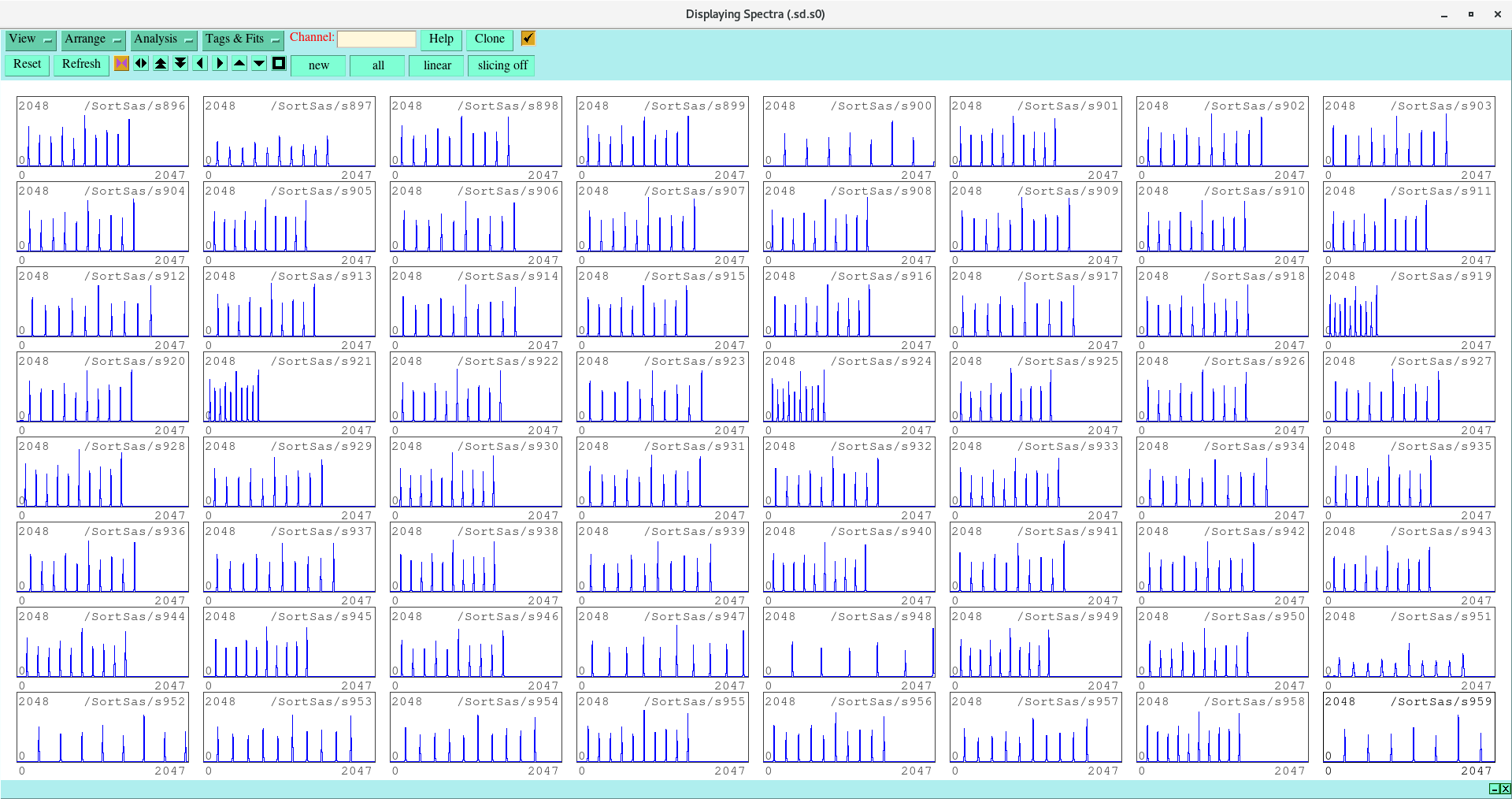Screen dimensions: 1512x799
Task: Click the double down arrow icon
Action: coord(180,63)
